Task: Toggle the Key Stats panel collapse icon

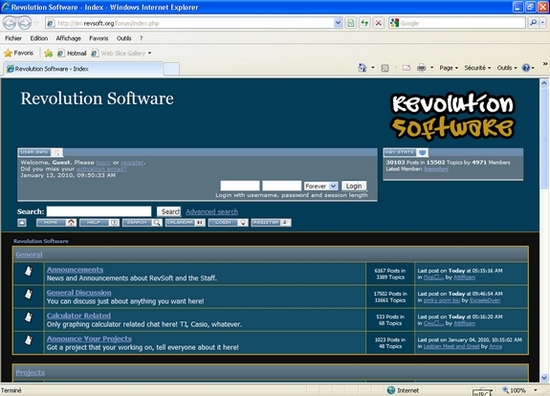Action: 423,152
